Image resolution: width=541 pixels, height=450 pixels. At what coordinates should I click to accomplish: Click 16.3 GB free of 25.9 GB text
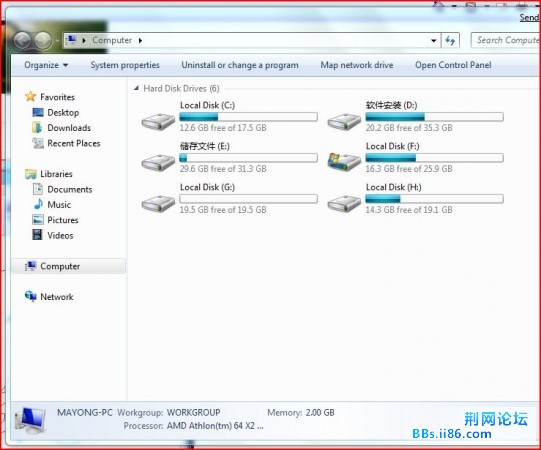click(409, 169)
